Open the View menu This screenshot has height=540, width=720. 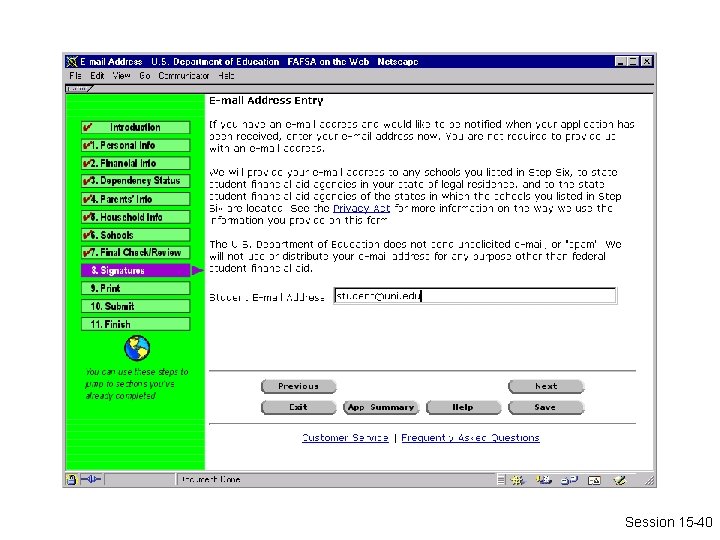click(x=122, y=76)
